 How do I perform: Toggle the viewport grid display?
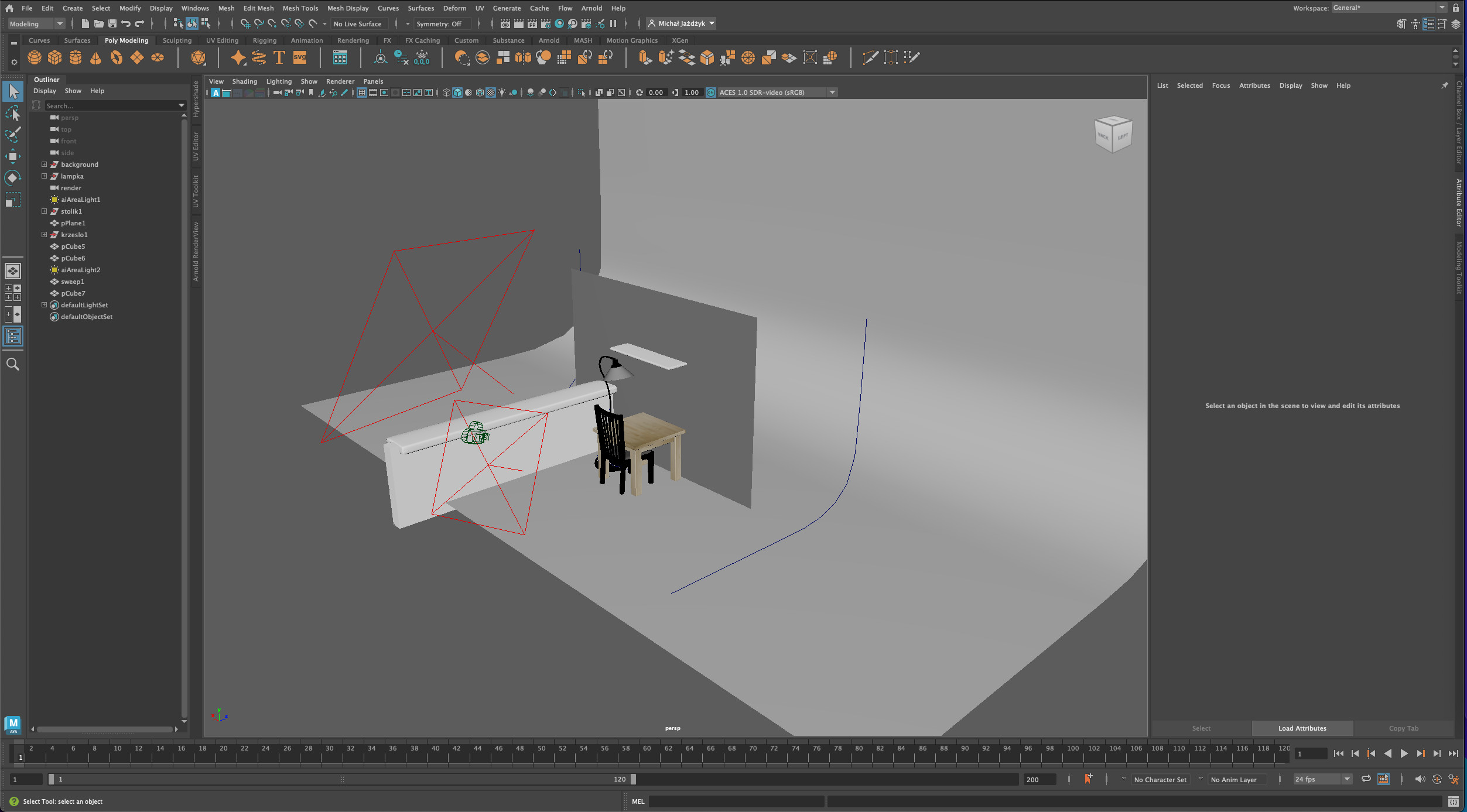(361, 92)
